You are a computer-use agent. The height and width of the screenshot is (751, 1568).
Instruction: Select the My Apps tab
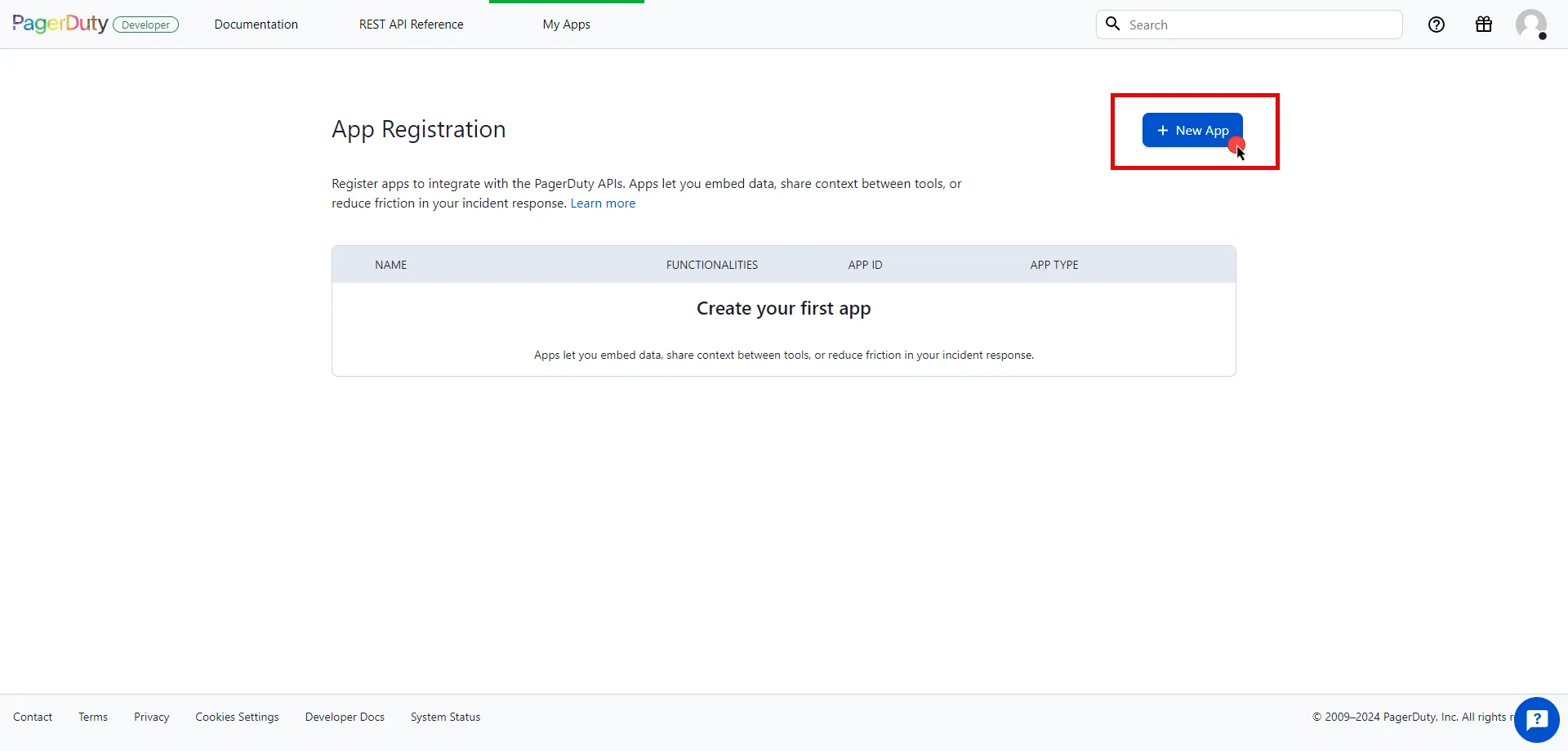(565, 25)
